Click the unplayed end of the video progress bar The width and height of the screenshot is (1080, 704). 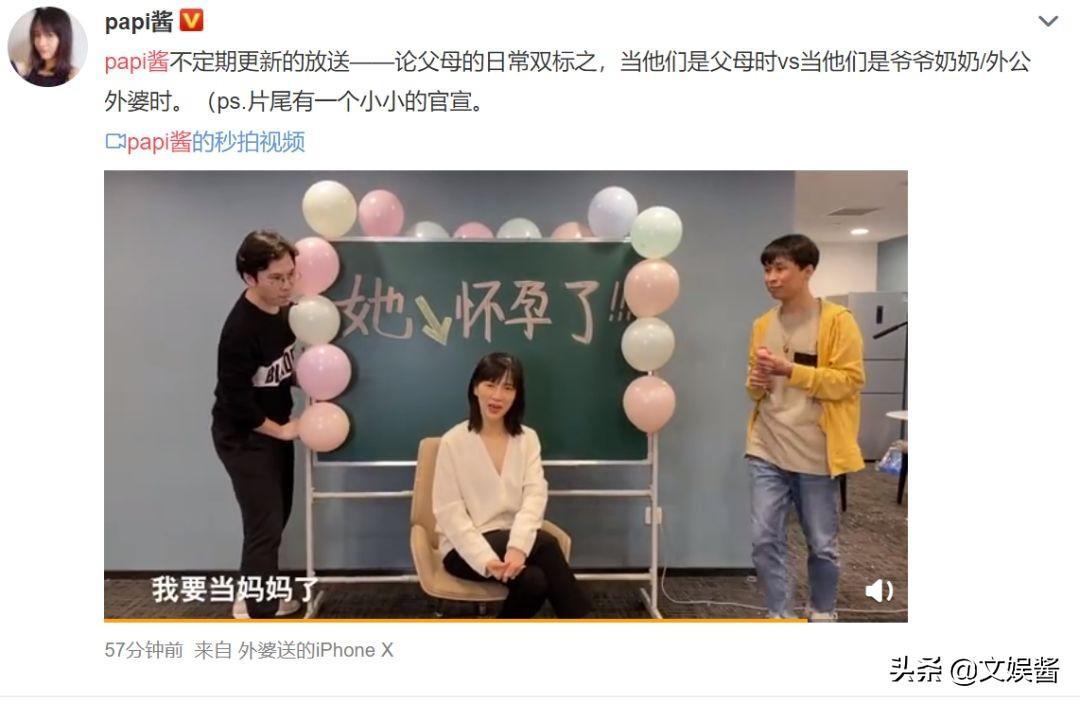tap(858, 620)
